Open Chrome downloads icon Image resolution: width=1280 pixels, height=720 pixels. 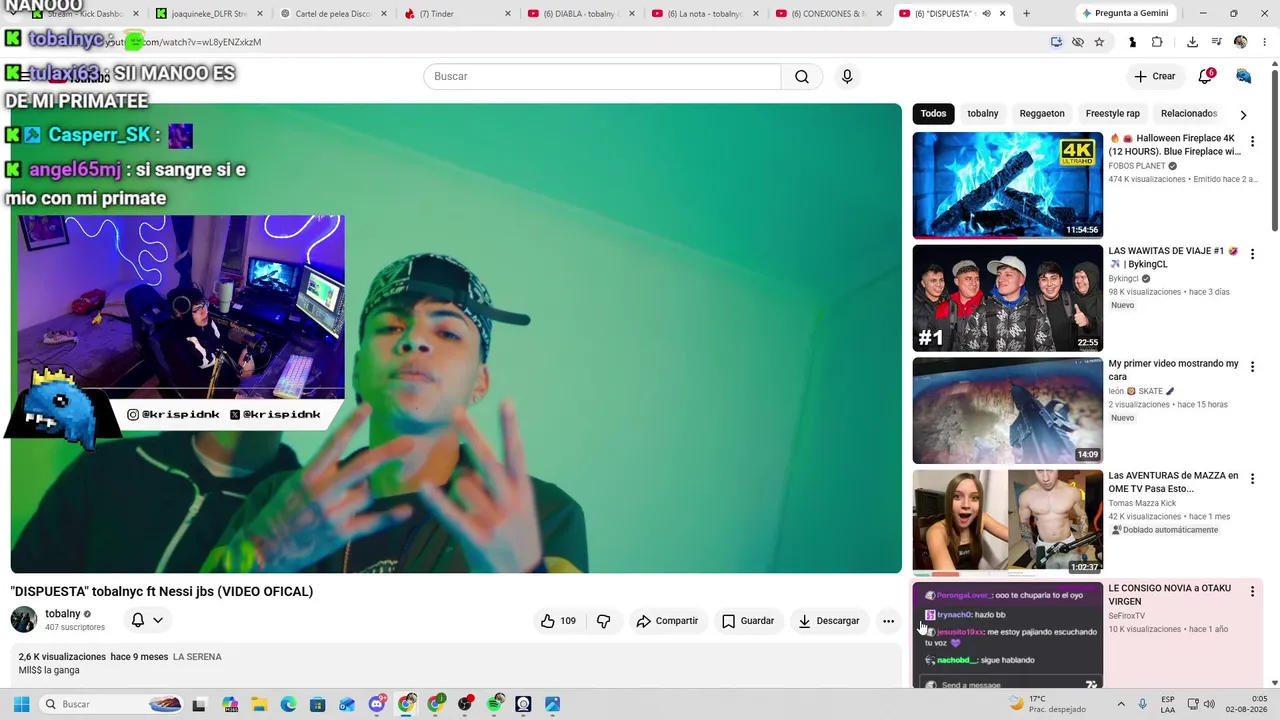1192,42
